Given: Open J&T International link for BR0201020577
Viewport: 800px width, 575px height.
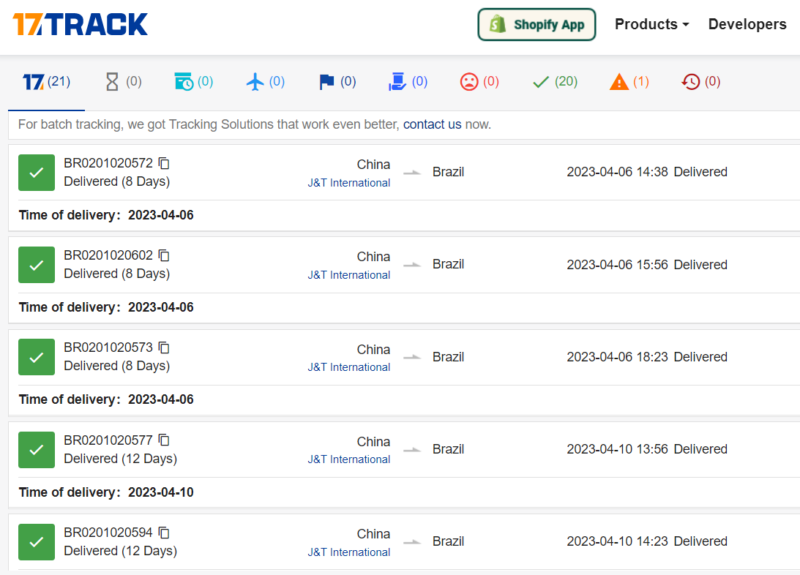Looking at the screenshot, I should (x=349, y=459).
